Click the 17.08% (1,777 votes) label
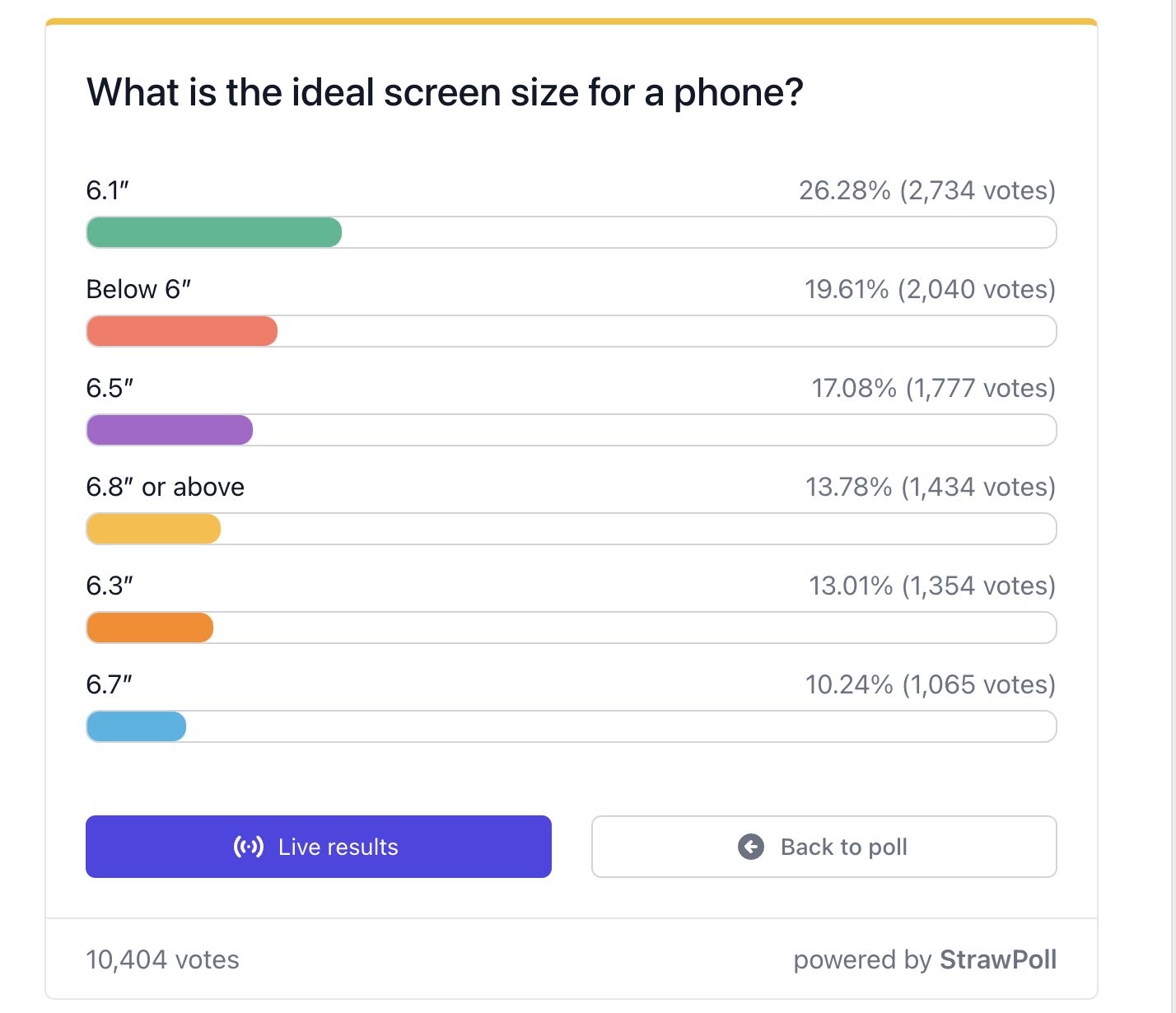 (934, 388)
